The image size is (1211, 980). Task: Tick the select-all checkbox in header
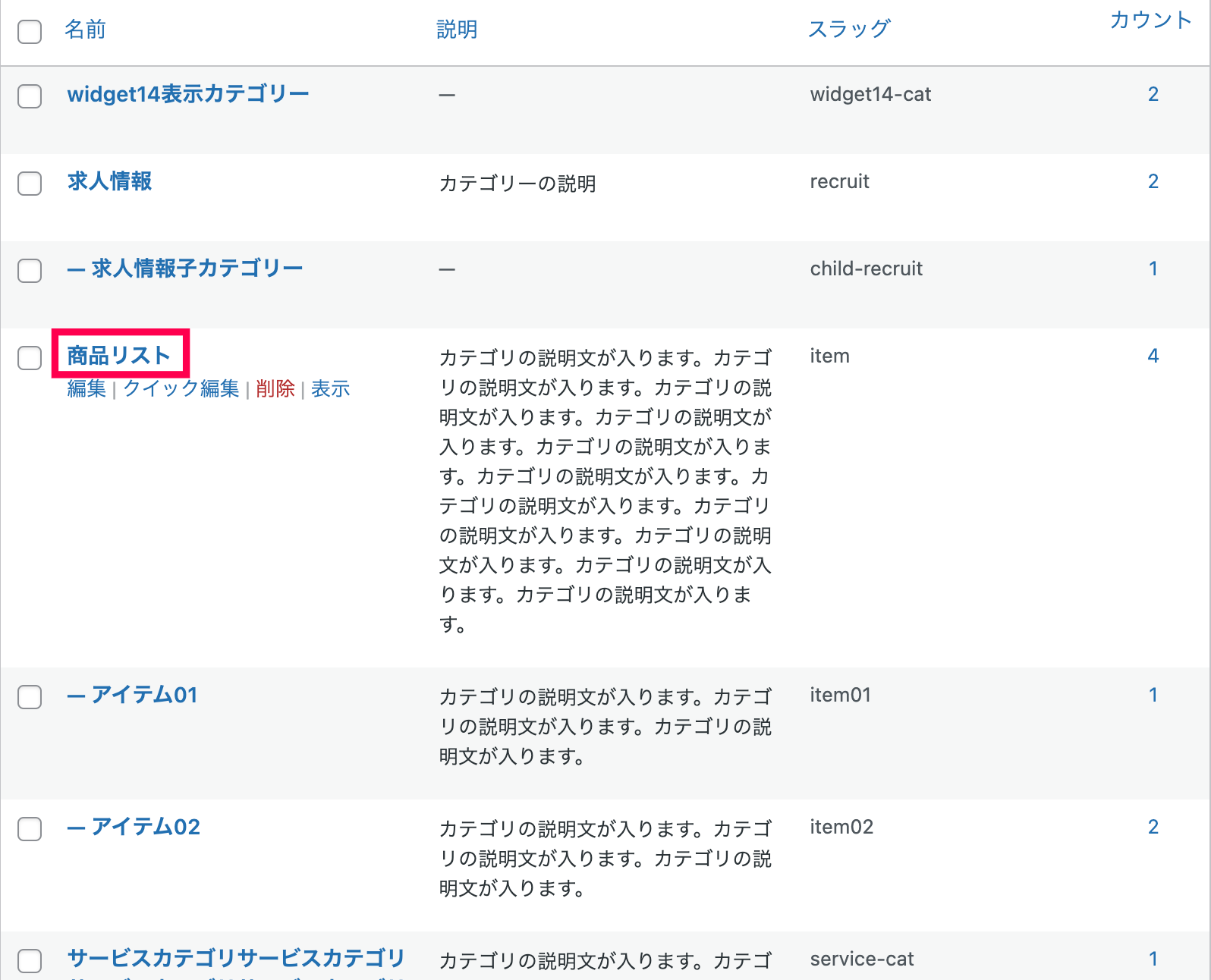[x=30, y=32]
